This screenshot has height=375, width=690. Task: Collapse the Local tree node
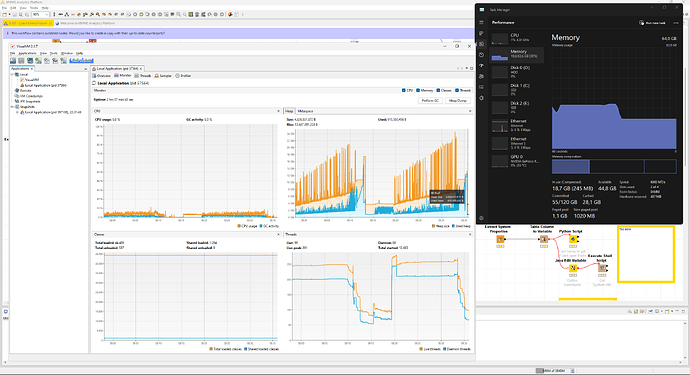pyautogui.click(x=13, y=74)
